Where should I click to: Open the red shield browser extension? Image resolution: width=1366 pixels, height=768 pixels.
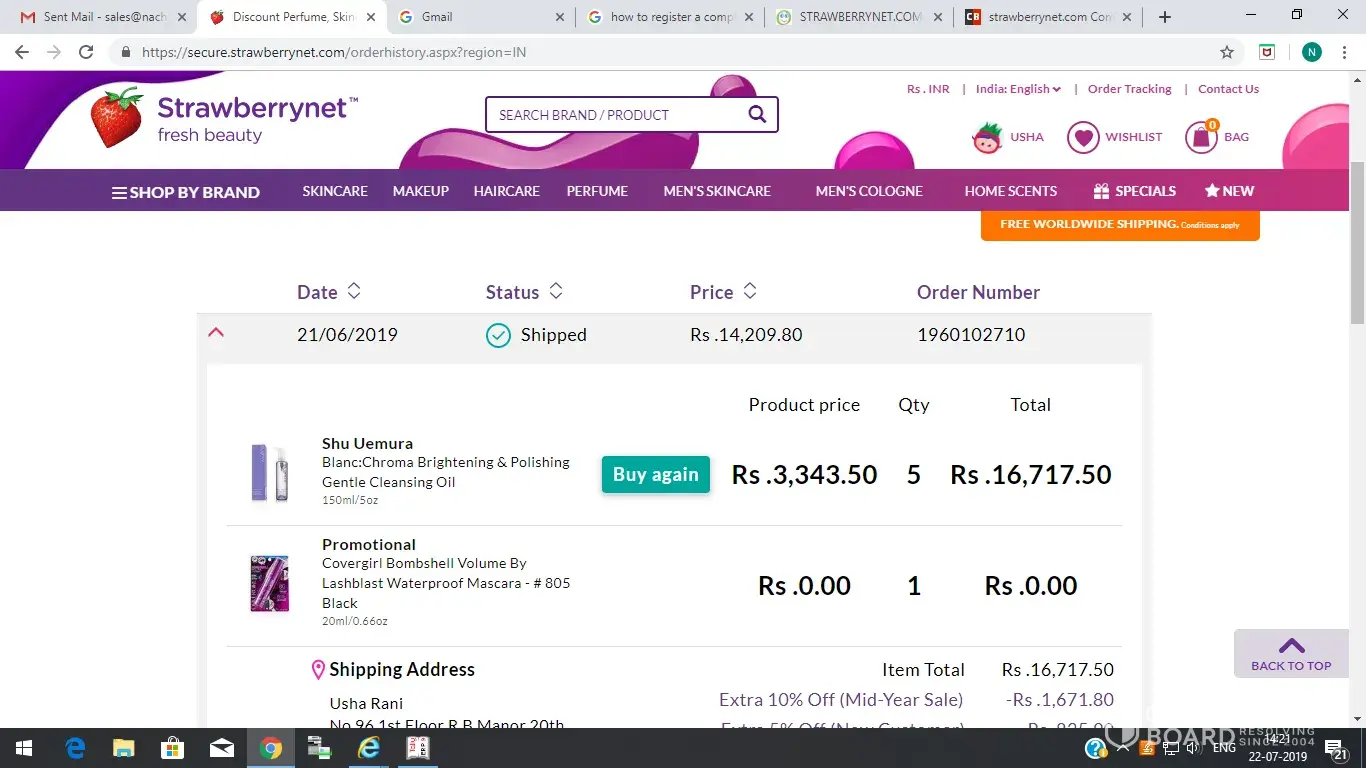coord(1267,52)
